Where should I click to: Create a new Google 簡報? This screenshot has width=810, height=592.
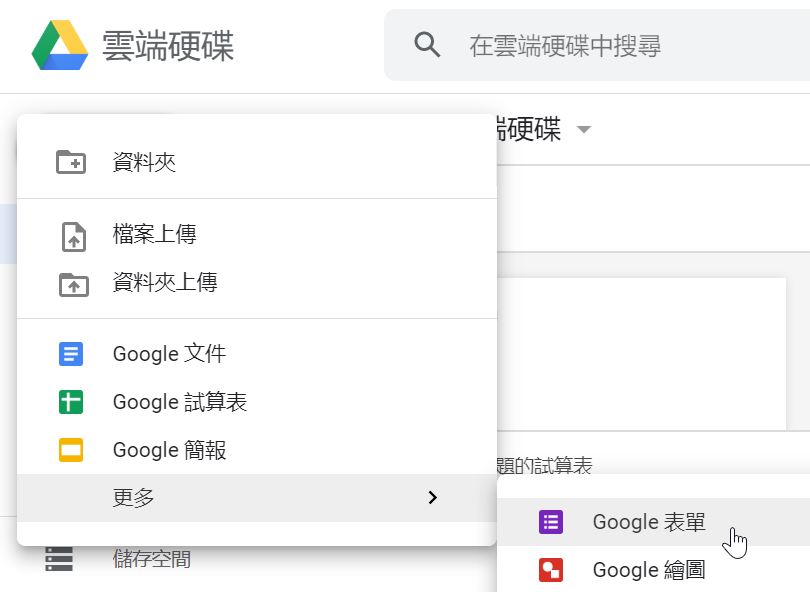257,450
